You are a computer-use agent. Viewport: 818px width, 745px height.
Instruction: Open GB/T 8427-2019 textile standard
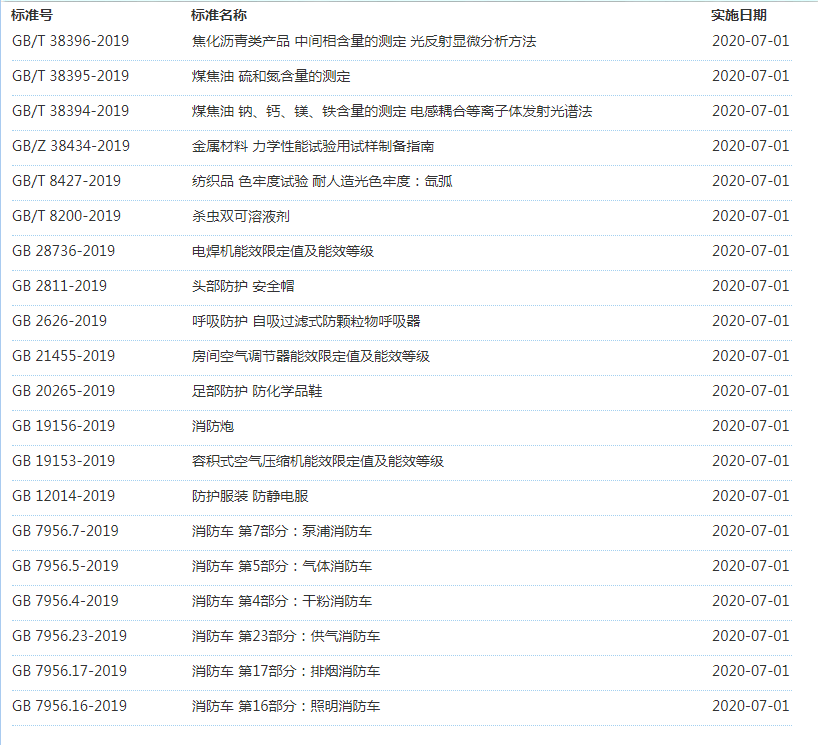[66, 181]
